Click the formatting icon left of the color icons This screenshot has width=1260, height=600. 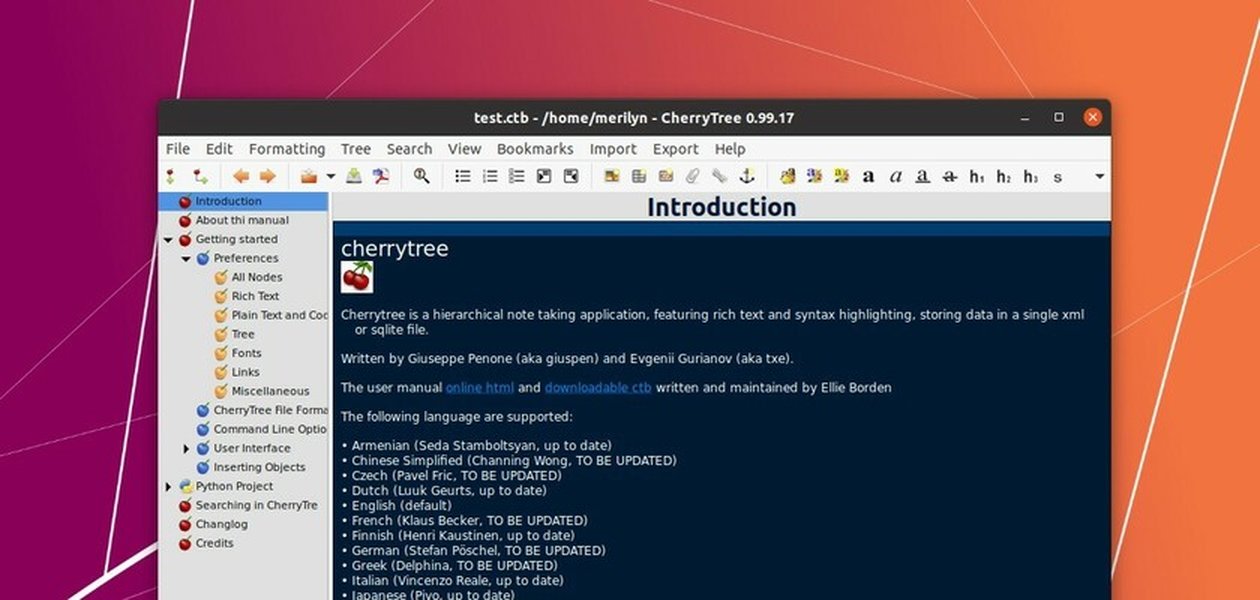tap(787, 176)
